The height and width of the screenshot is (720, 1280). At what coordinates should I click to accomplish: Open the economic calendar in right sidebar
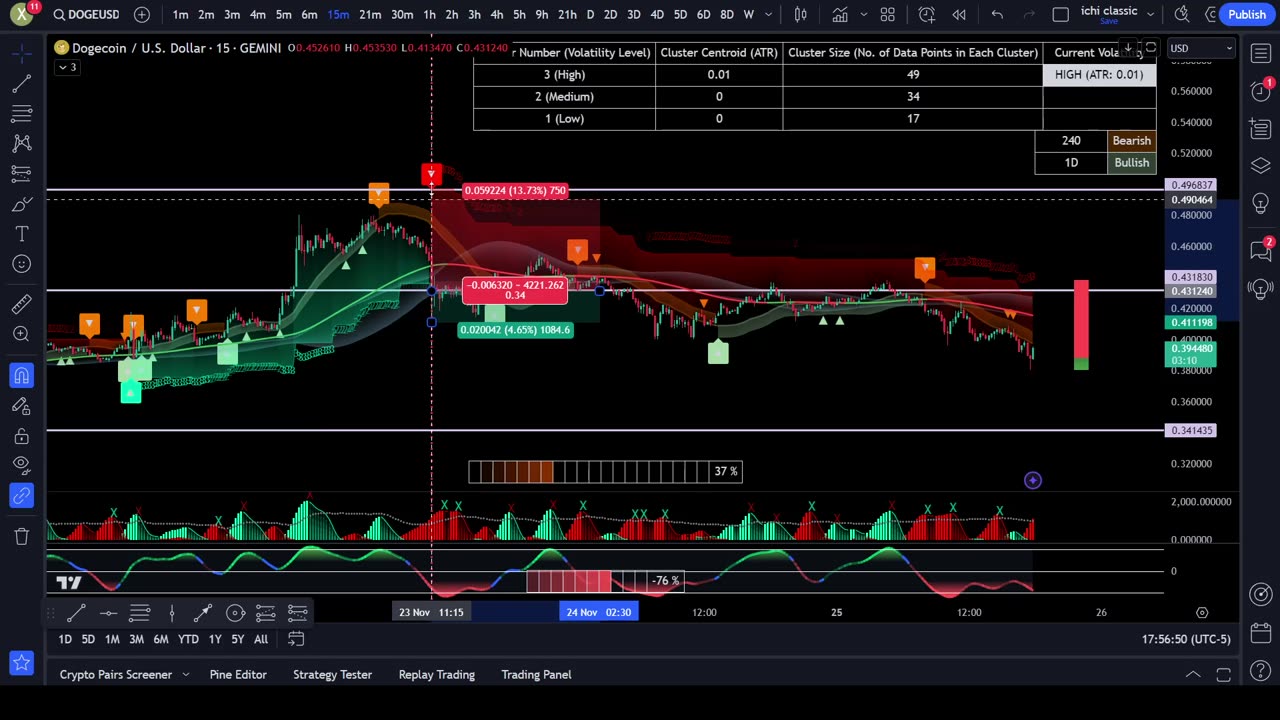click(1261, 632)
